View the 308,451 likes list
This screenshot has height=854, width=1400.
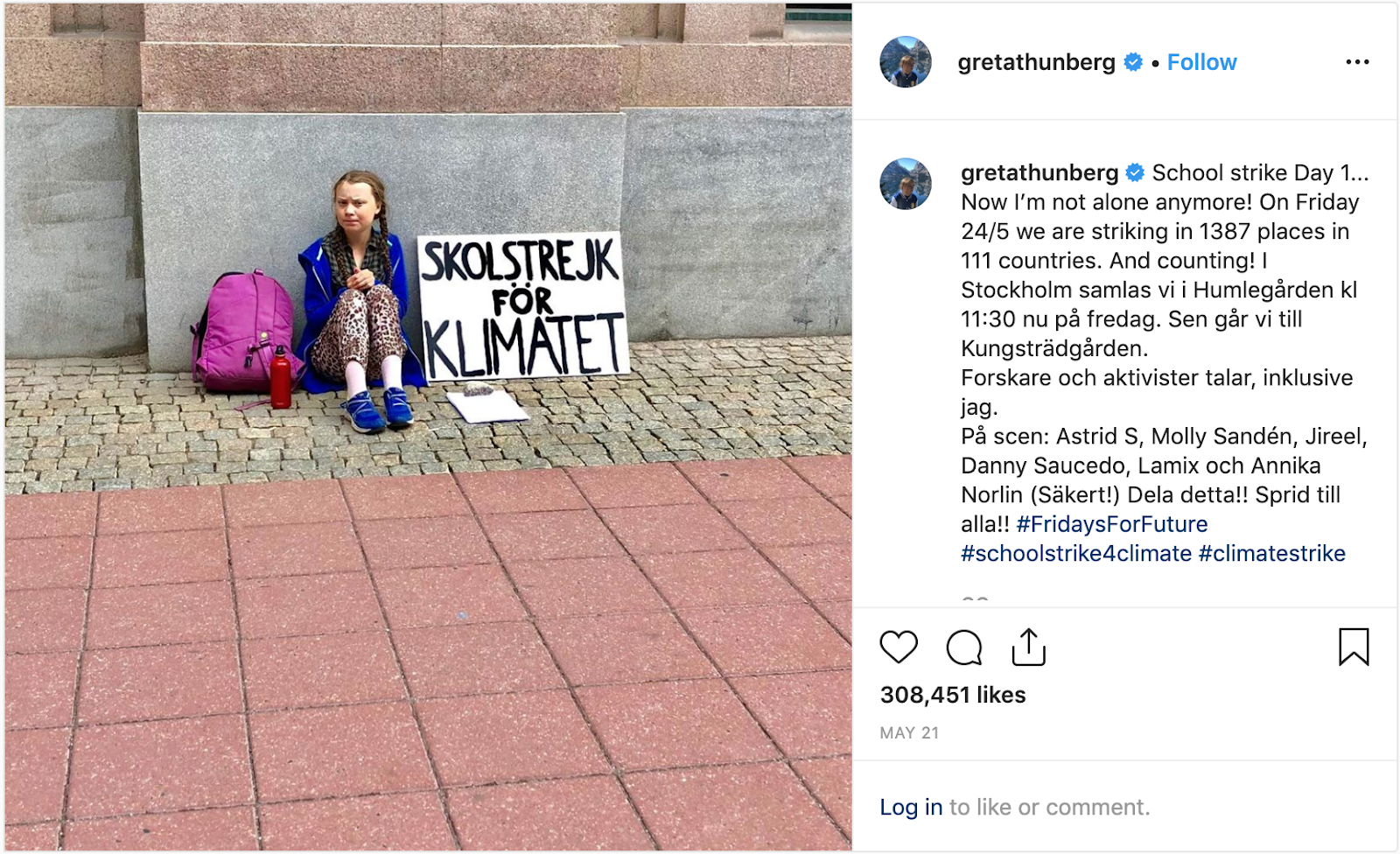[953, 695]
